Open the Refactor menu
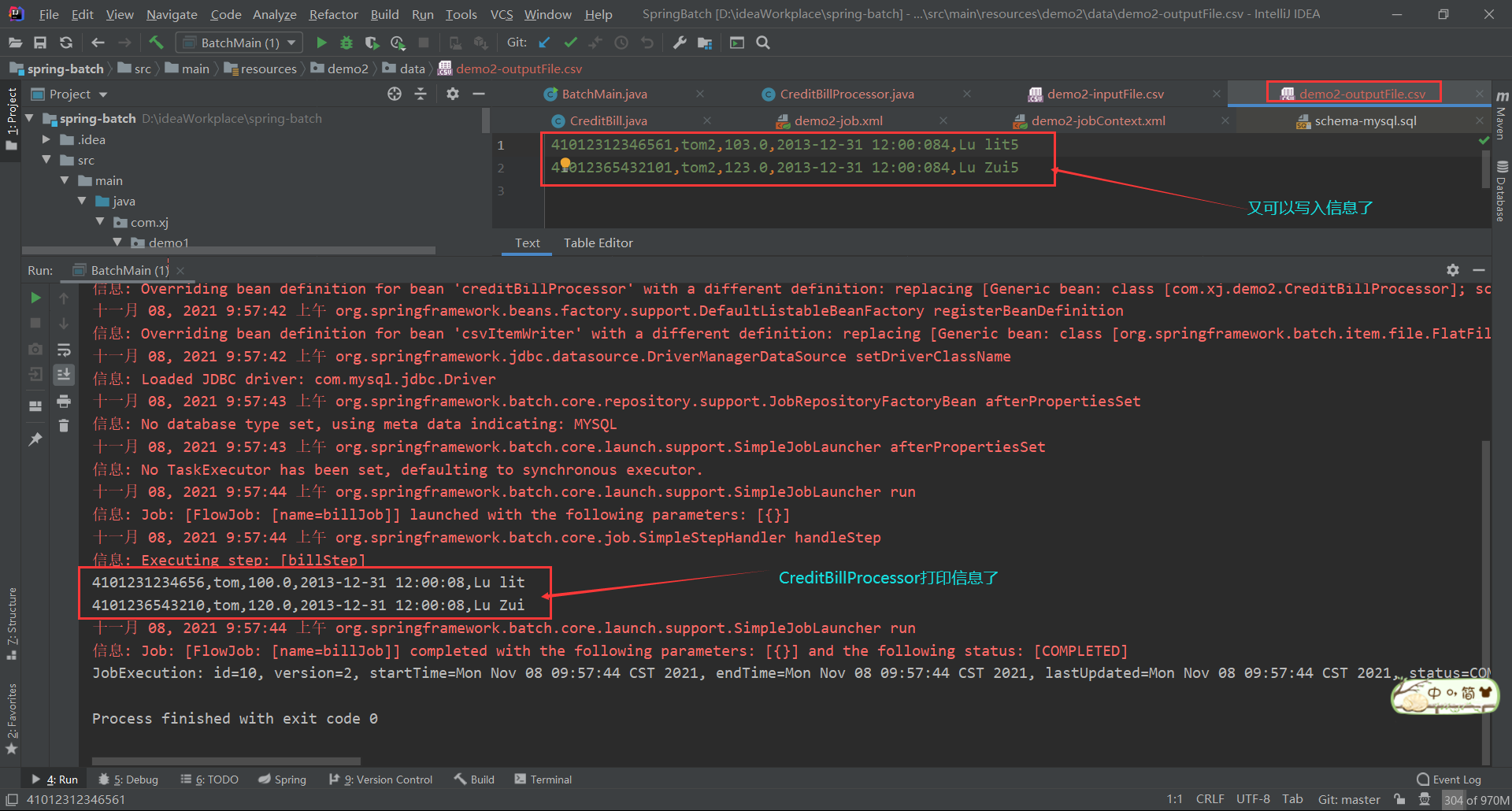This screenshot has height=811, width=1512. [332, 13]
